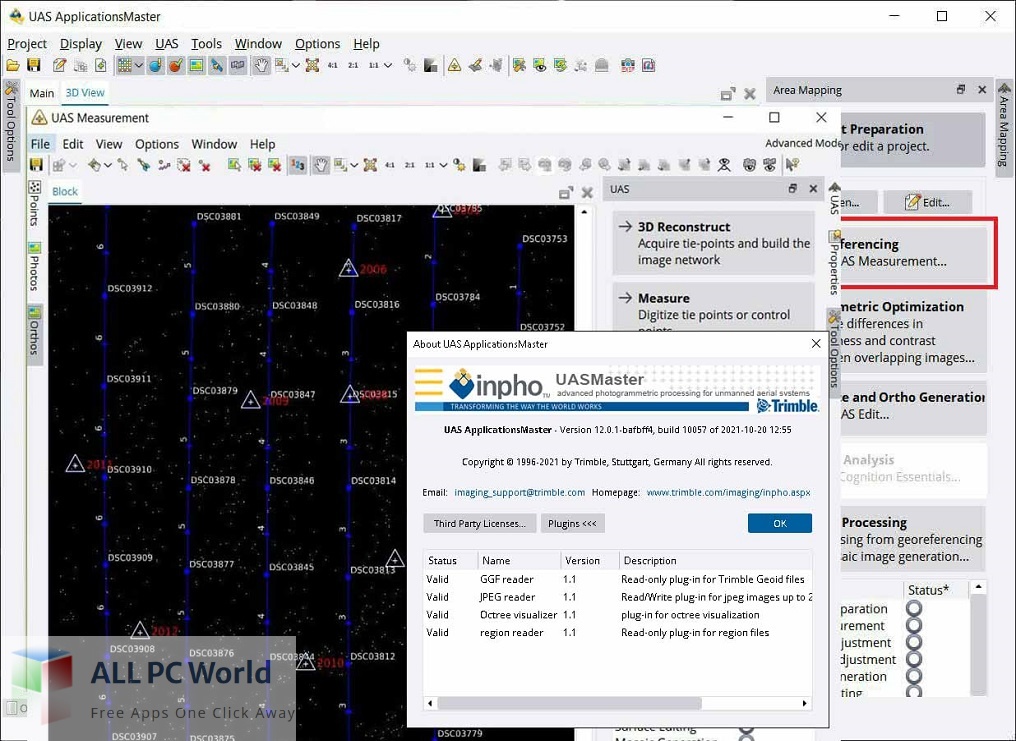The image size is (1016, 741).
Task: Click the brightness icon in main toolbar
Action: [x=410, y=65]
